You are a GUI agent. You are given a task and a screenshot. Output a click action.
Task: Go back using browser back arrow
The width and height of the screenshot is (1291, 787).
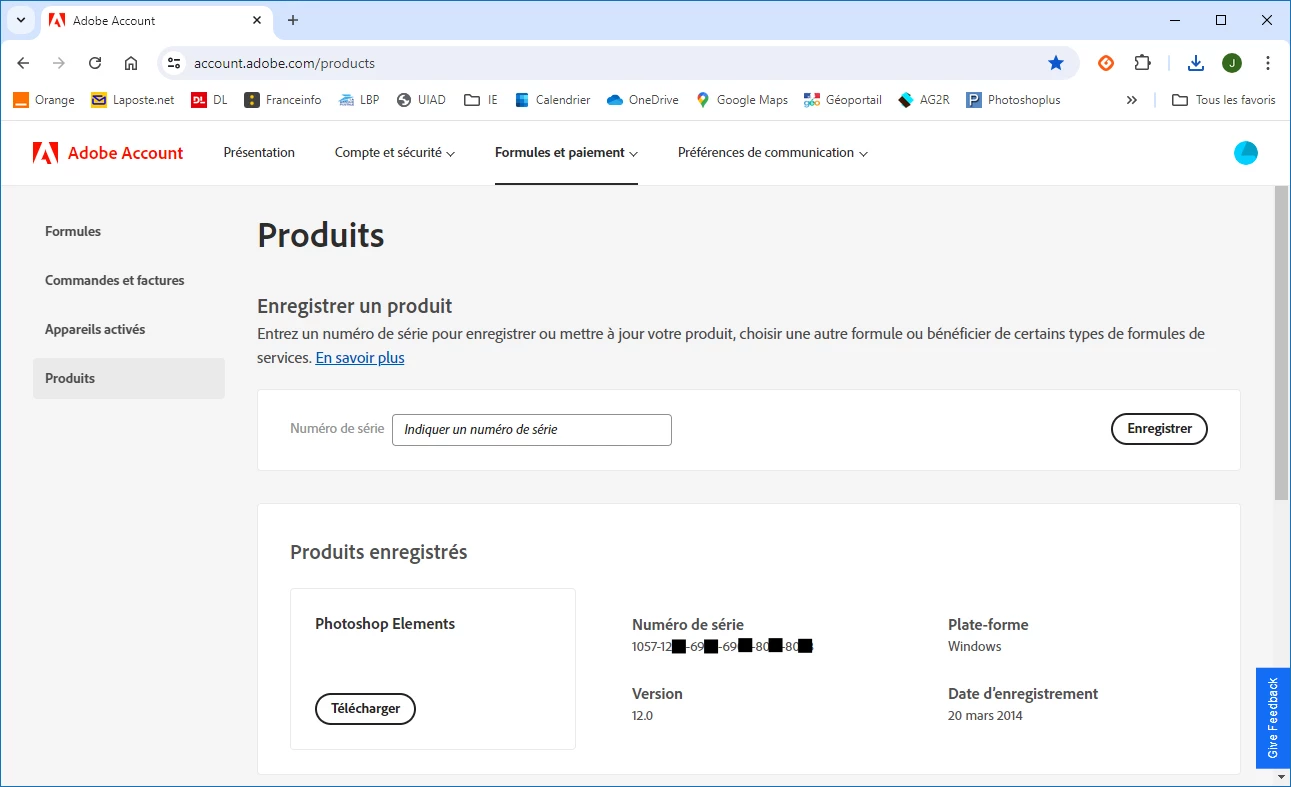pos(23,63)
